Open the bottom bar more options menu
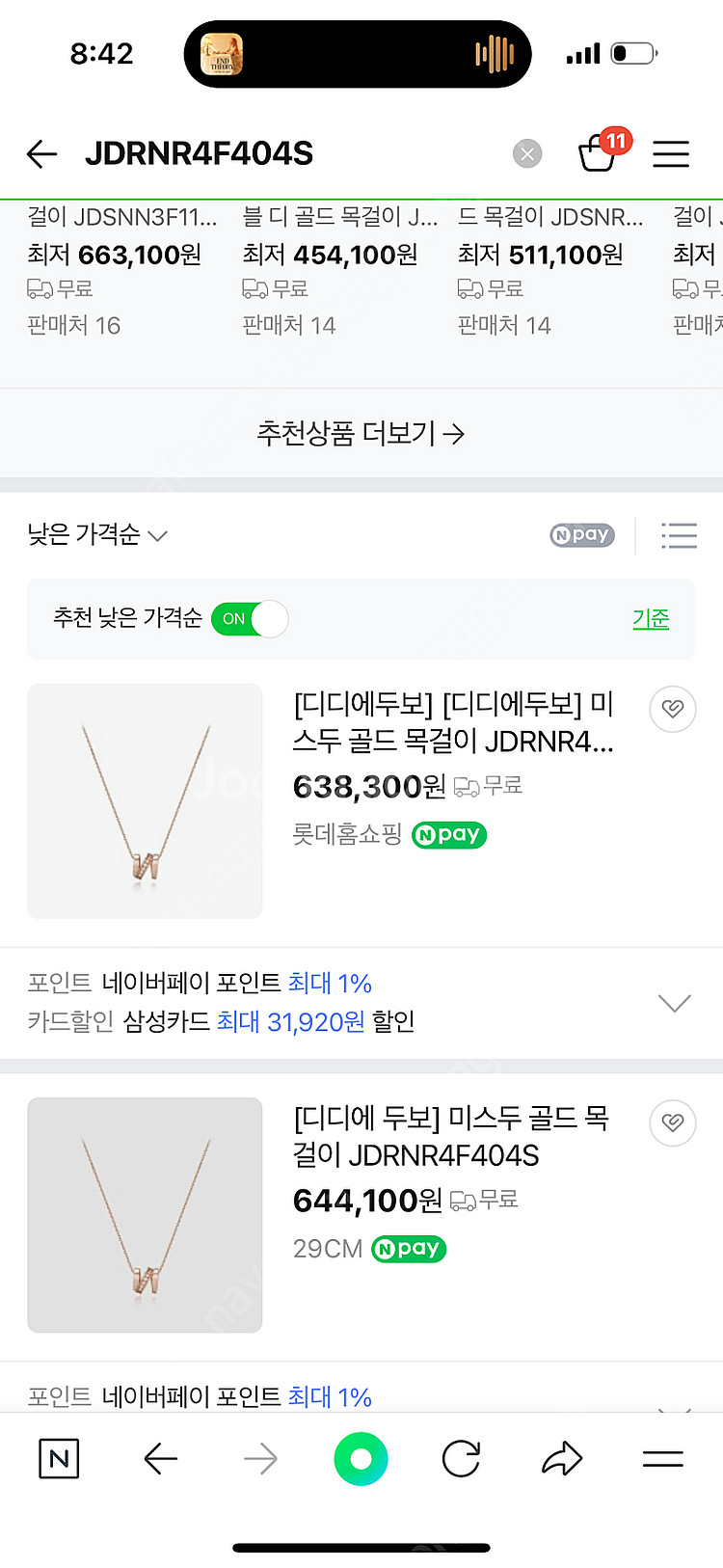Image resolution: width=723 pixels, height=1568 pixels. click(663, 1459)
